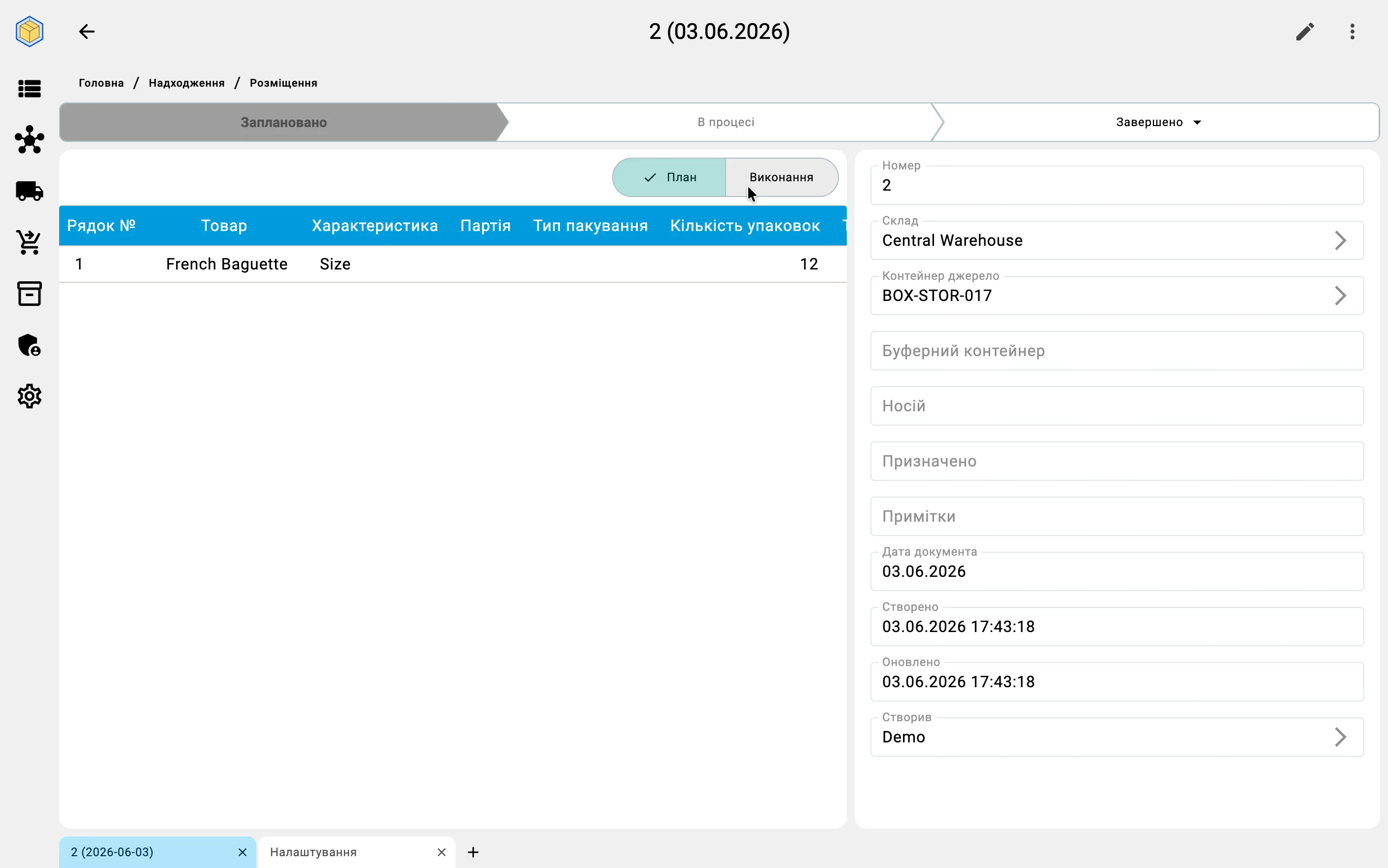Add a new tab with plus icon
This screenshot has height=868, width=1388.
[473, 852]
